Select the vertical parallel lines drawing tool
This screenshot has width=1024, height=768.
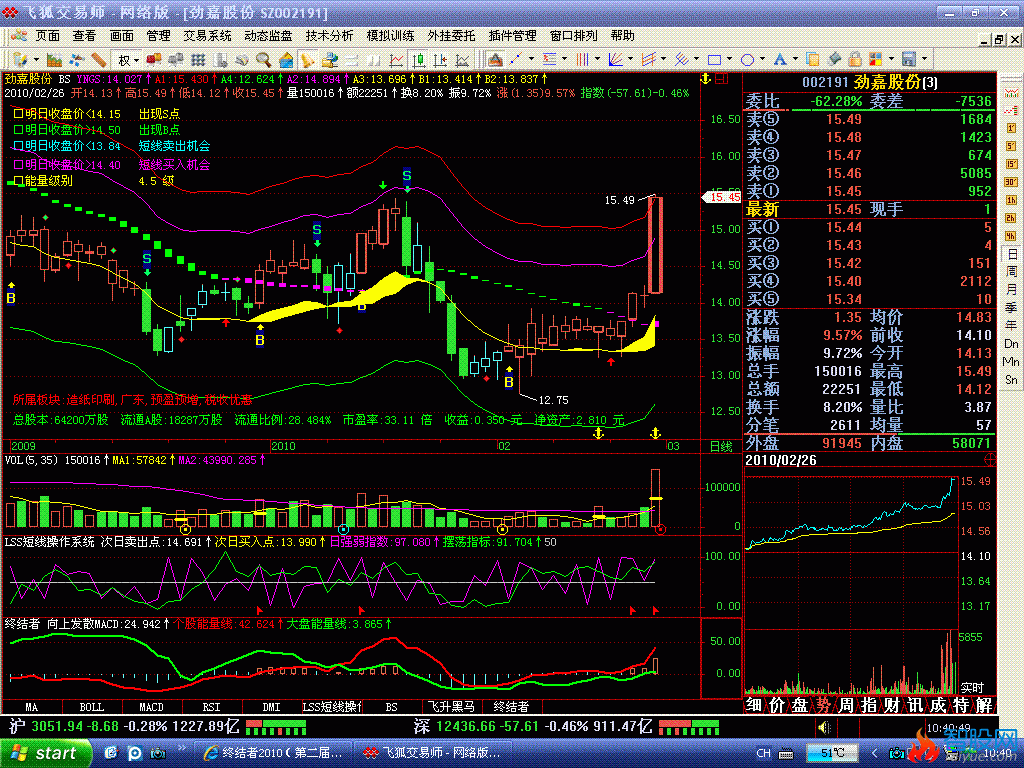click(582, 60)
